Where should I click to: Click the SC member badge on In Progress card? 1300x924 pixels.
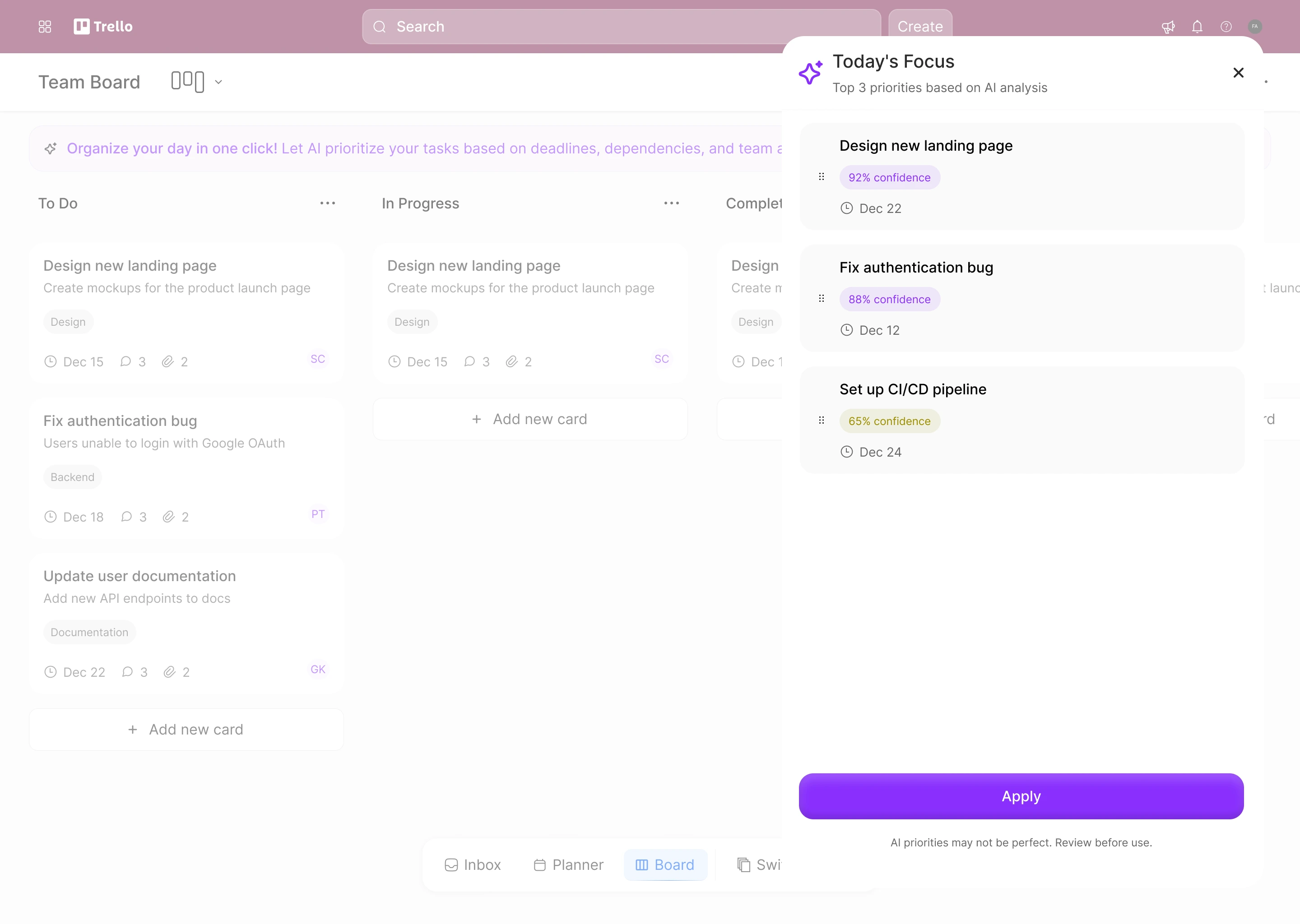(x=662, y=359)
